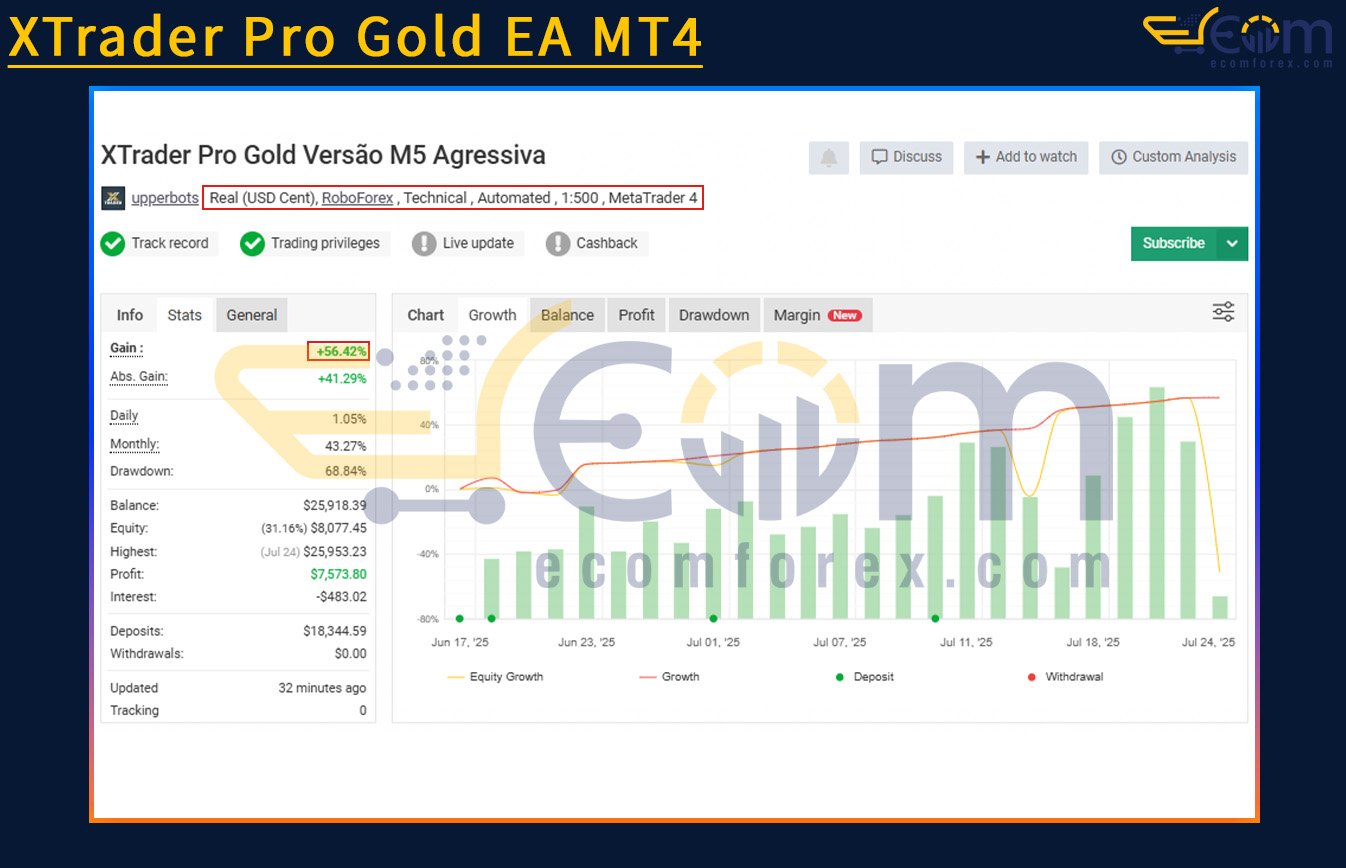Switch to the Growth tab
1346x868 pixels.
[x=493, y=315]
